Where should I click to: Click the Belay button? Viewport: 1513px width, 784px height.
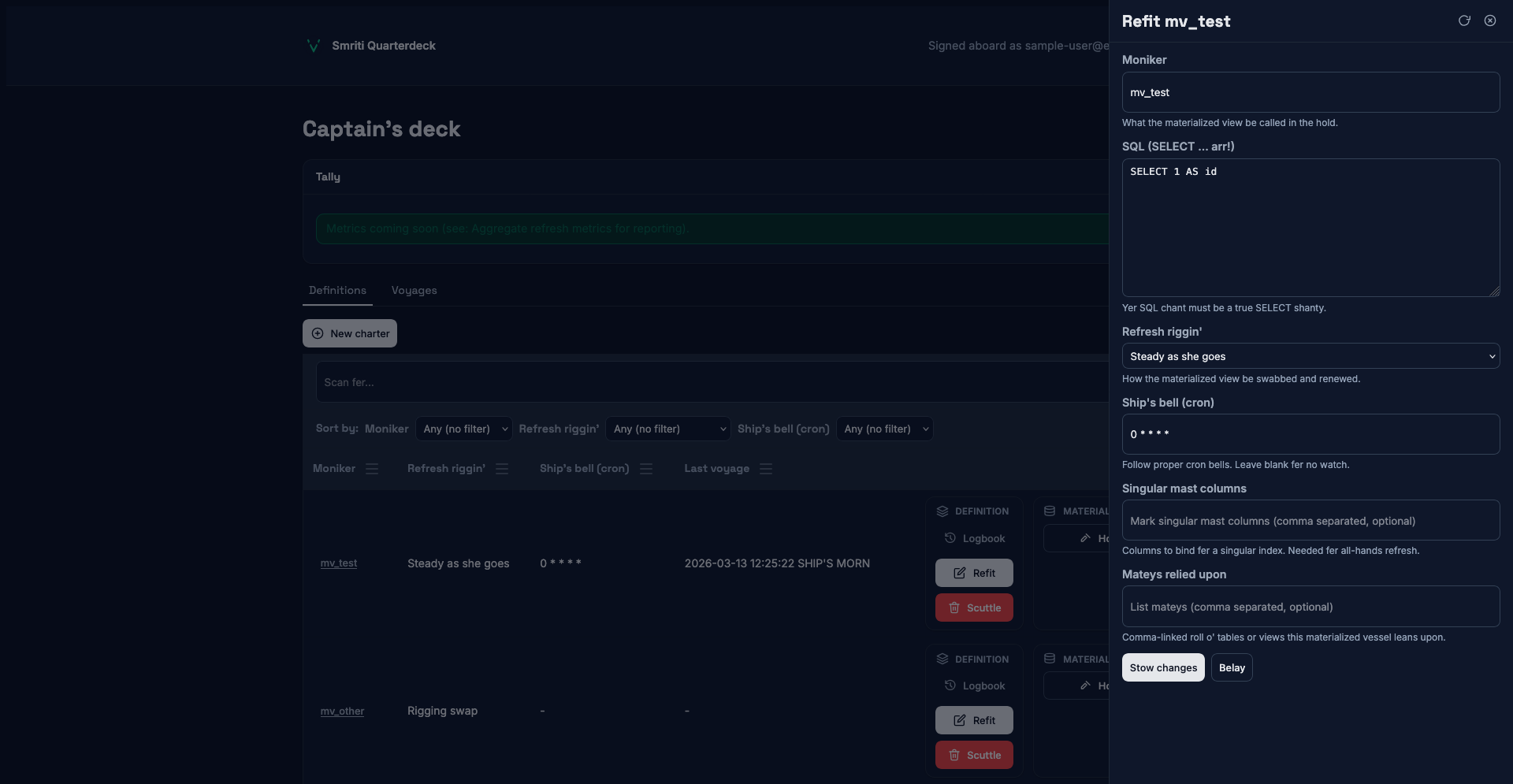tap(1231, 668)
